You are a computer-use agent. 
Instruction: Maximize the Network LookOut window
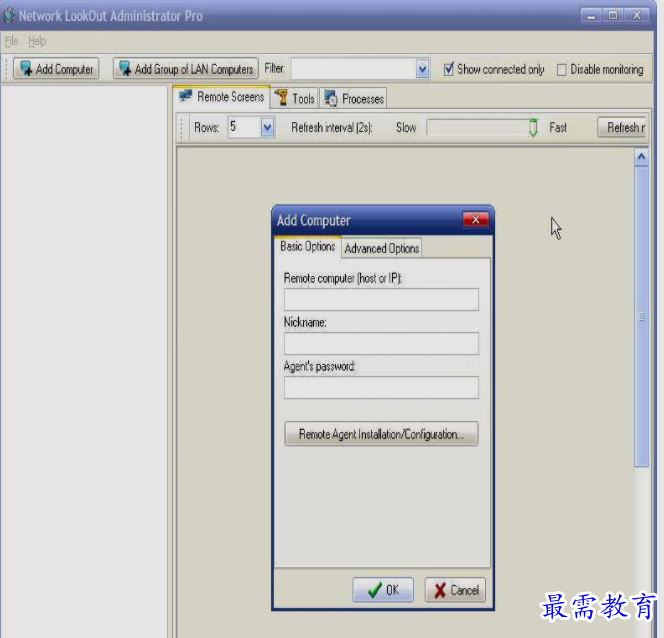click(x=613, y=16)
